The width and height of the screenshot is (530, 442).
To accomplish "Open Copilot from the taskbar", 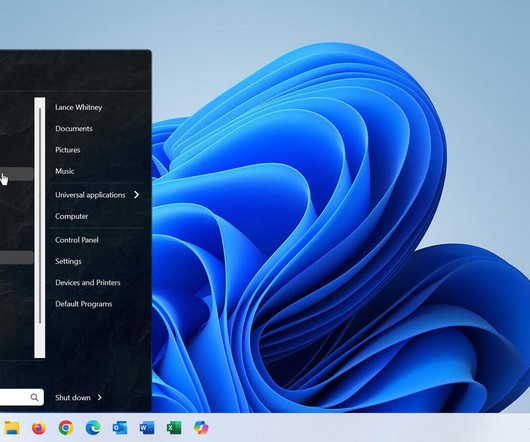I will pos(201,427).
